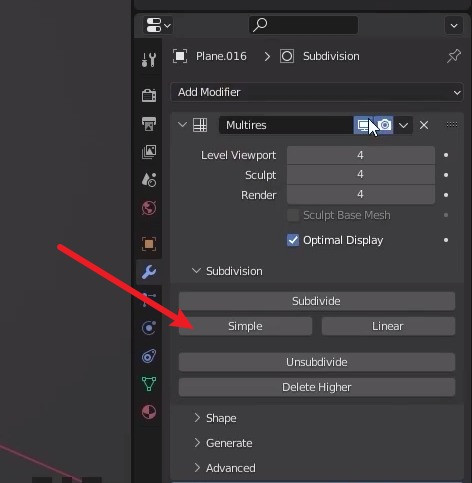
Task: Click the Subdivide button
Action: point(317,301)
